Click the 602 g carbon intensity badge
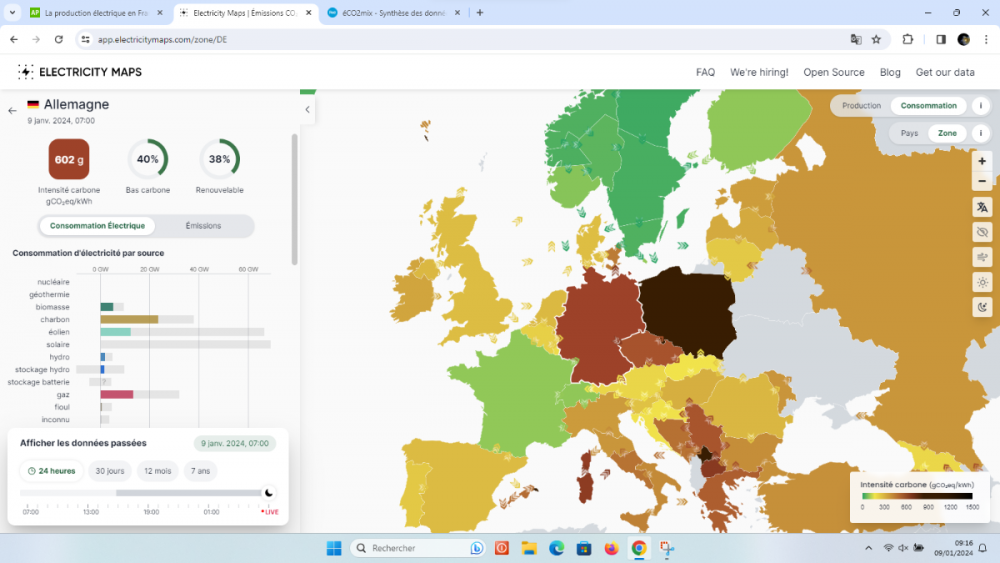The width and height of the screenshot is (1000, 563). point(69,159)
